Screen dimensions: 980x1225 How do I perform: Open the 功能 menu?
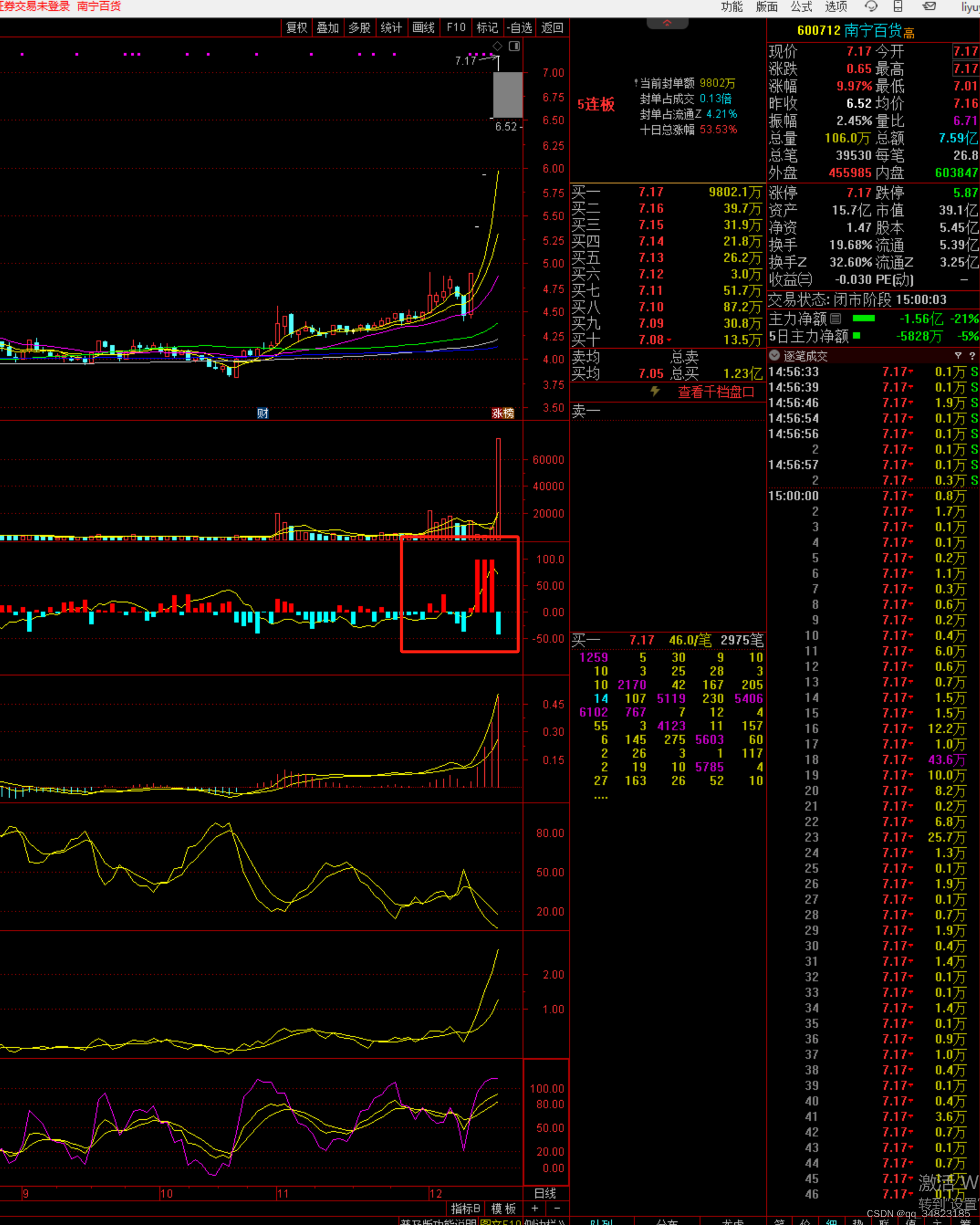731,7
